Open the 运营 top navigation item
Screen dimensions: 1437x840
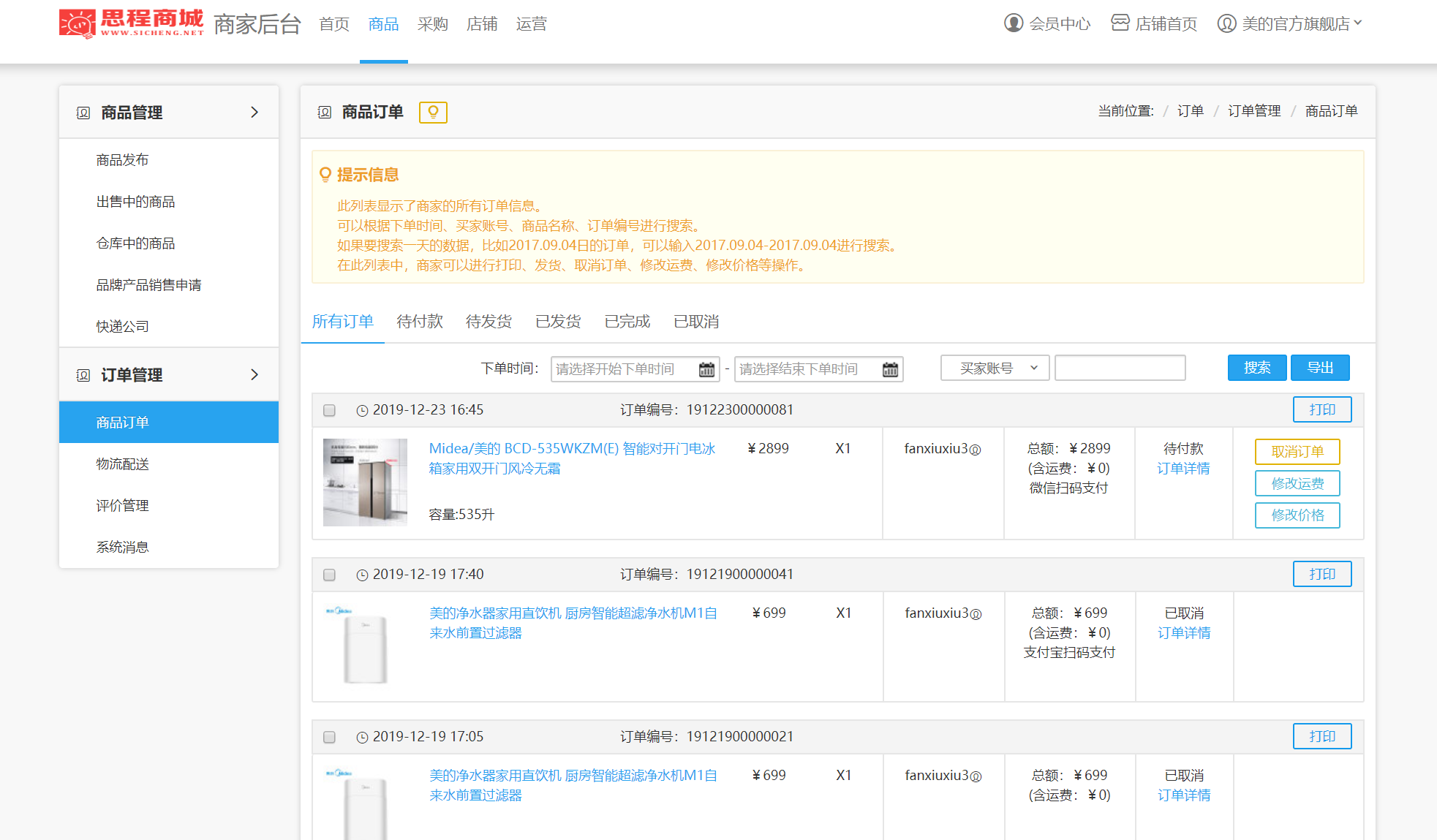click(x=531, y=24)
